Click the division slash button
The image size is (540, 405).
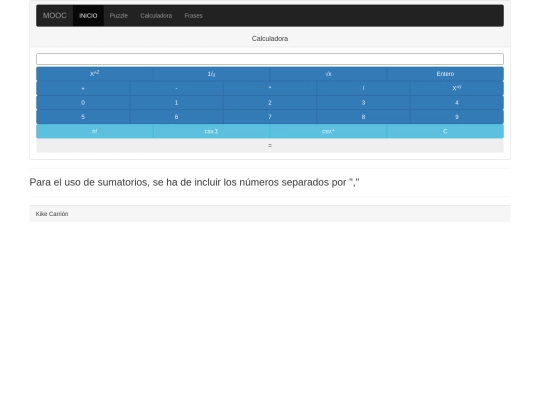363,88
